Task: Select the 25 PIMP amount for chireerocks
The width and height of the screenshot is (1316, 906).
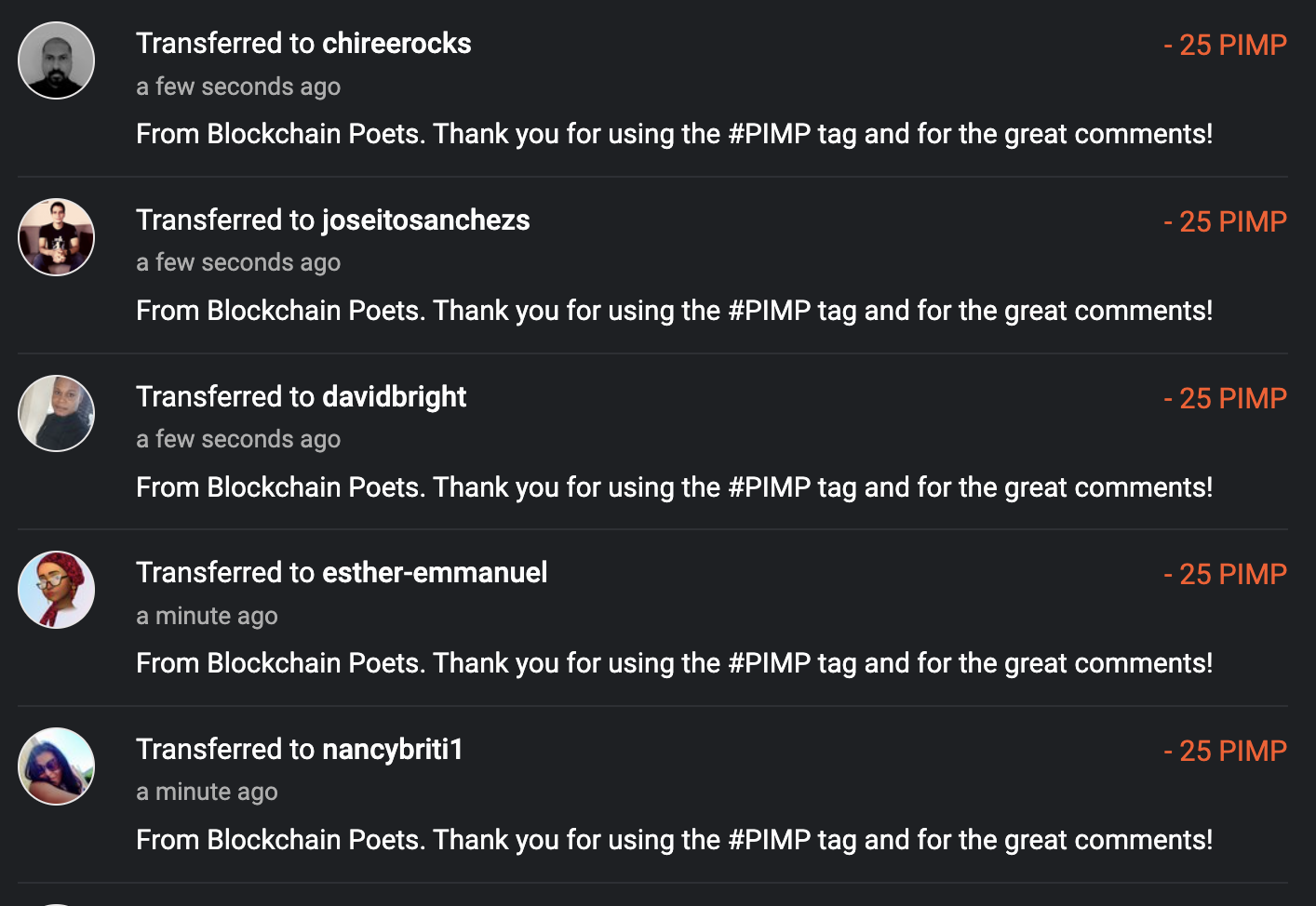Action: (1225, 45)
